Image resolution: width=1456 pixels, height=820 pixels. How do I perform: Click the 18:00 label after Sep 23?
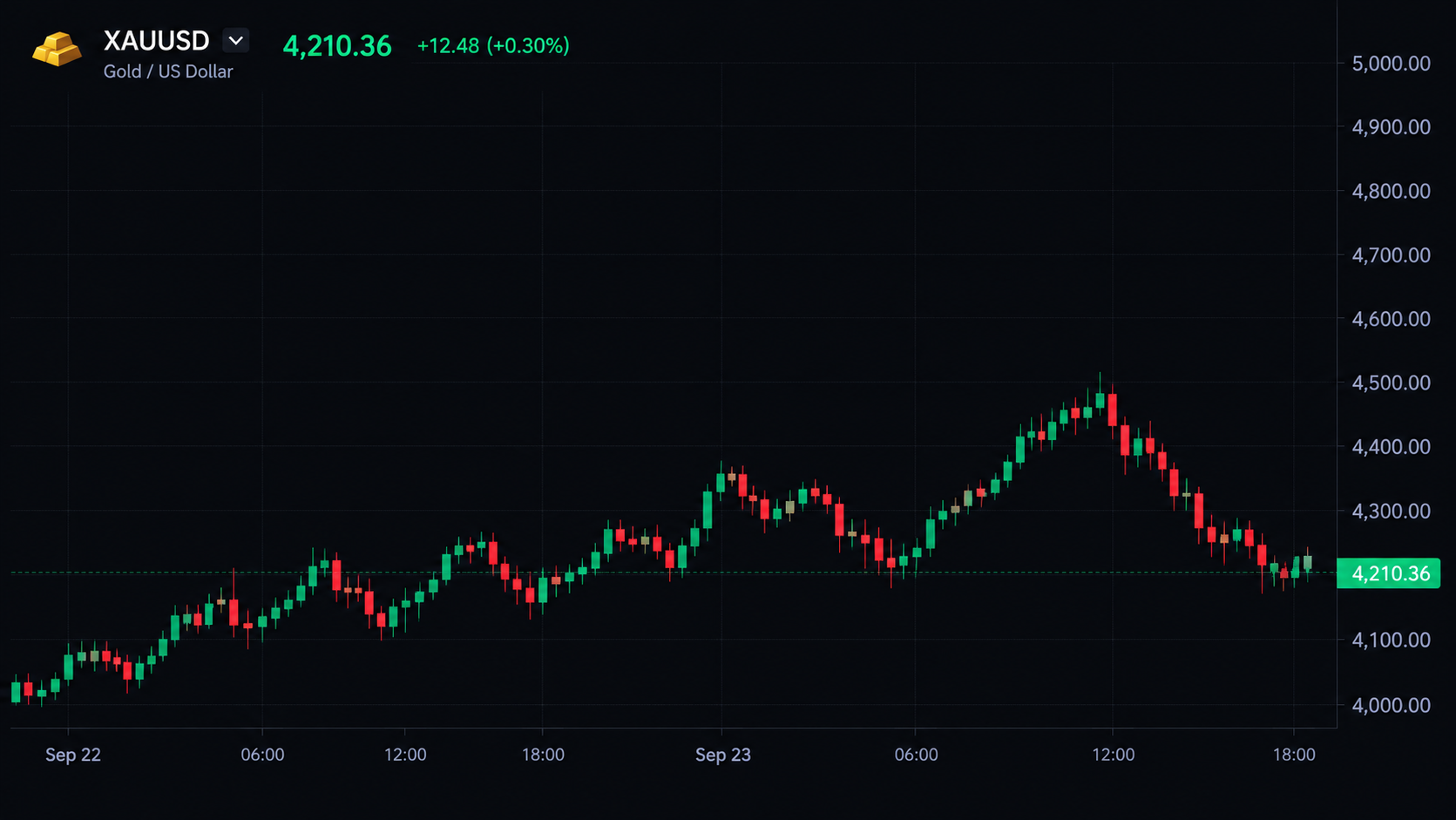click(x=1294, y=755)
